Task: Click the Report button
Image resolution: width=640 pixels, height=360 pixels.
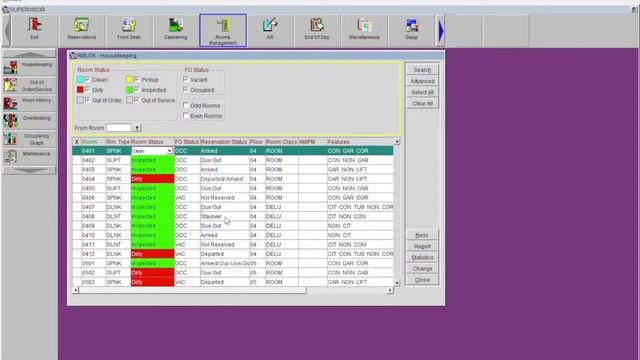Action: pos(422,246)
